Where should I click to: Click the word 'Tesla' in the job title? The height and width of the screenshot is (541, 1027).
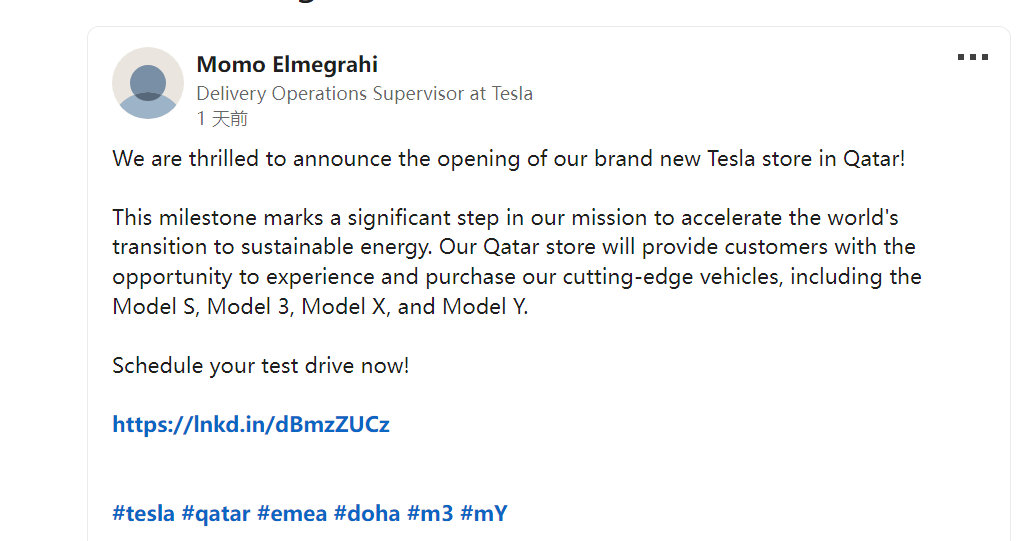click(512, 94)
